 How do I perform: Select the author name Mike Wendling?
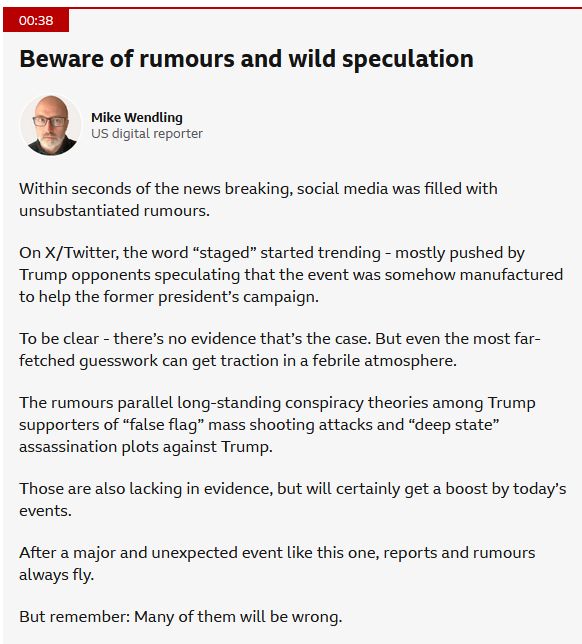137,117
